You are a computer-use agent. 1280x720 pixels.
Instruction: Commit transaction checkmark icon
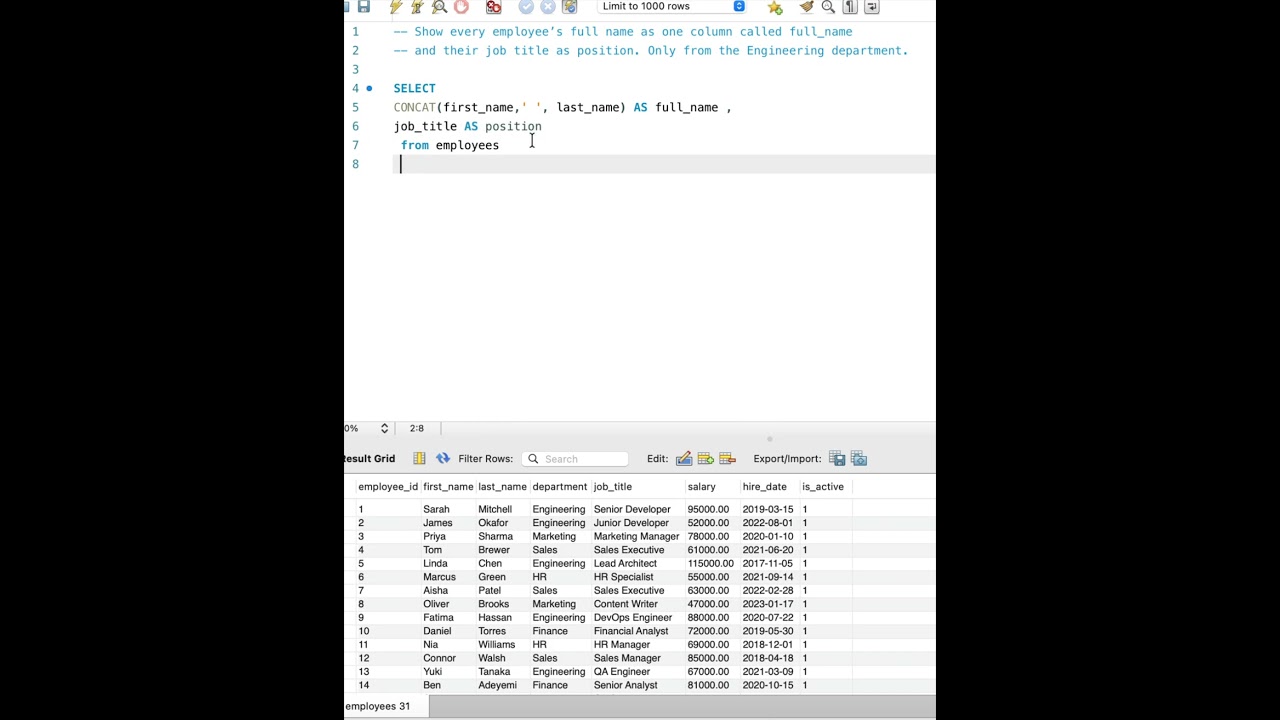(x=526, y=6)
